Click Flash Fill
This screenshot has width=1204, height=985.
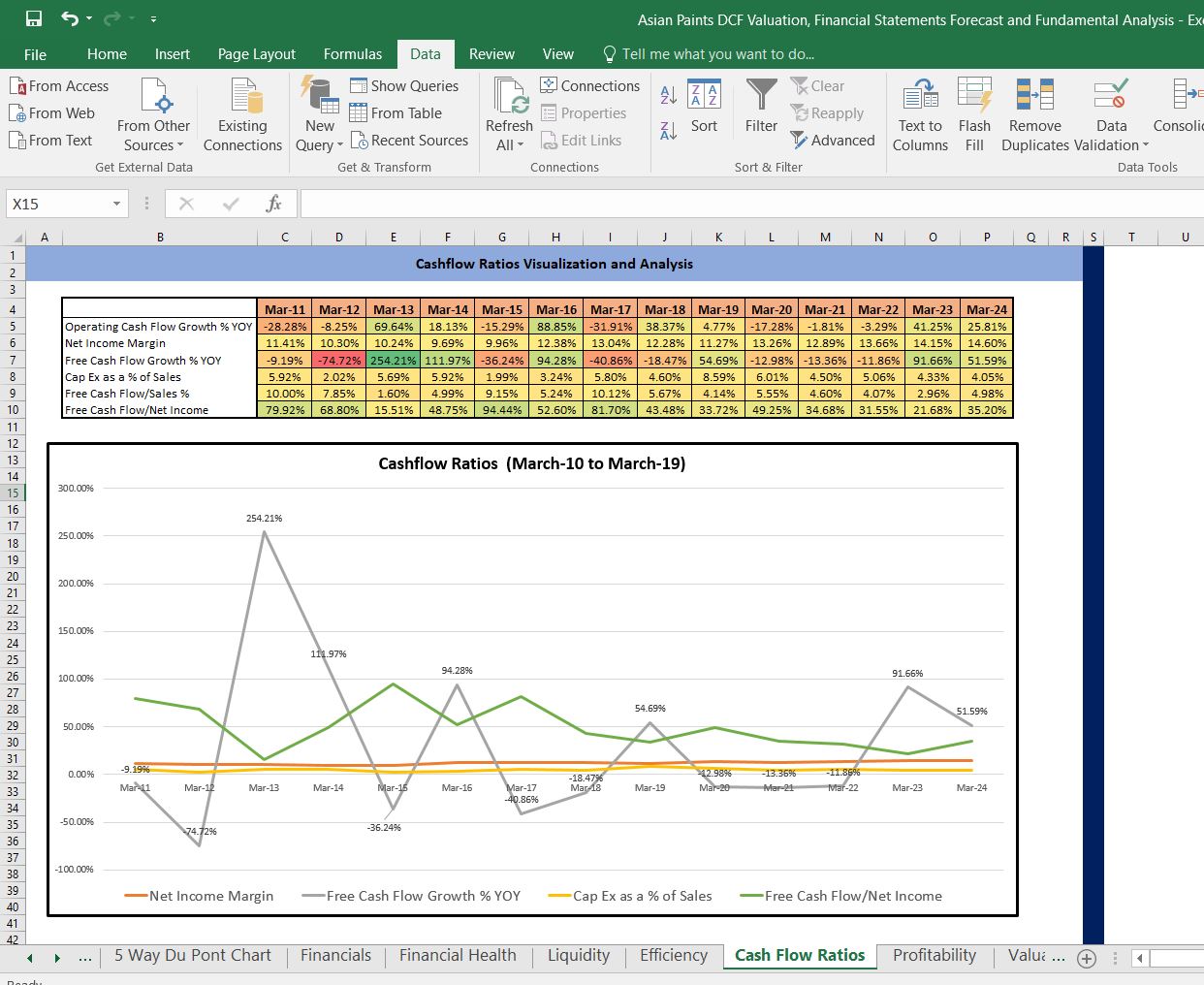(974, 116)
